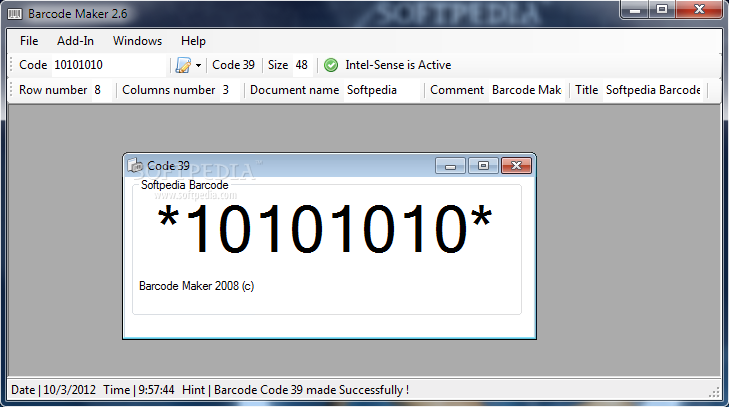The image size is (729, 407).
Task: Click the Title label in toolbar
Action: (x=586, y=90)
